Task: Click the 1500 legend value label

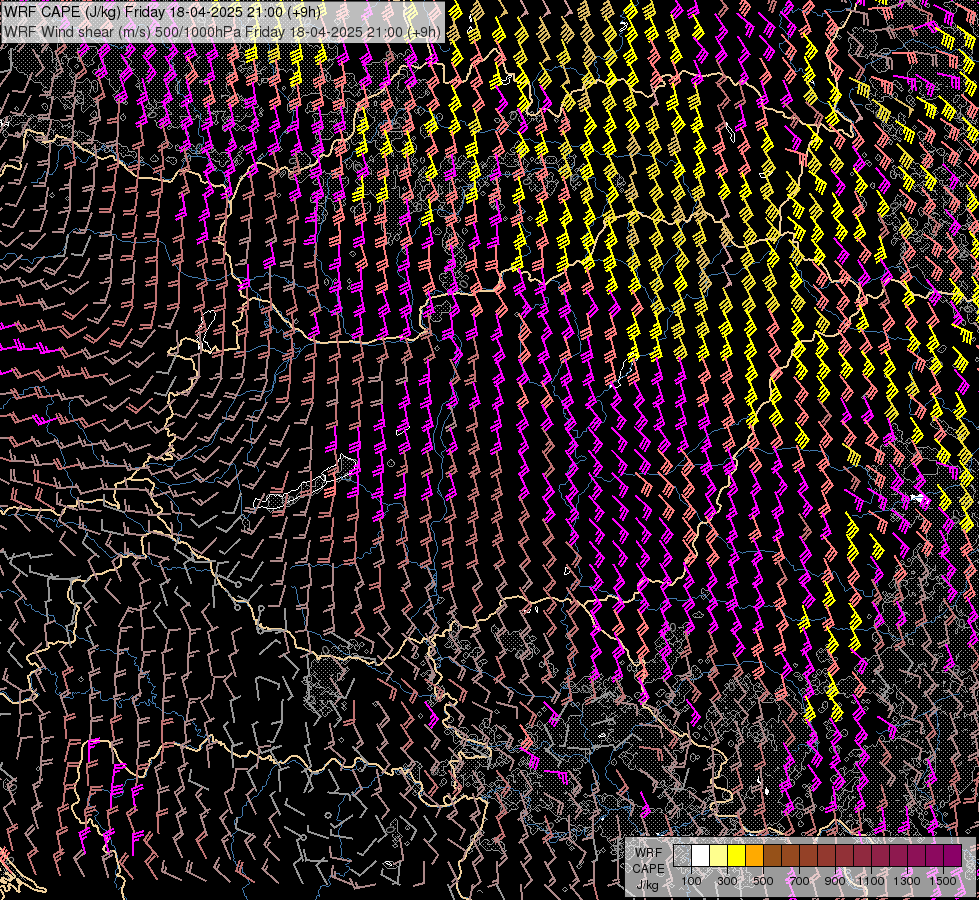Action: pos(943,881)
